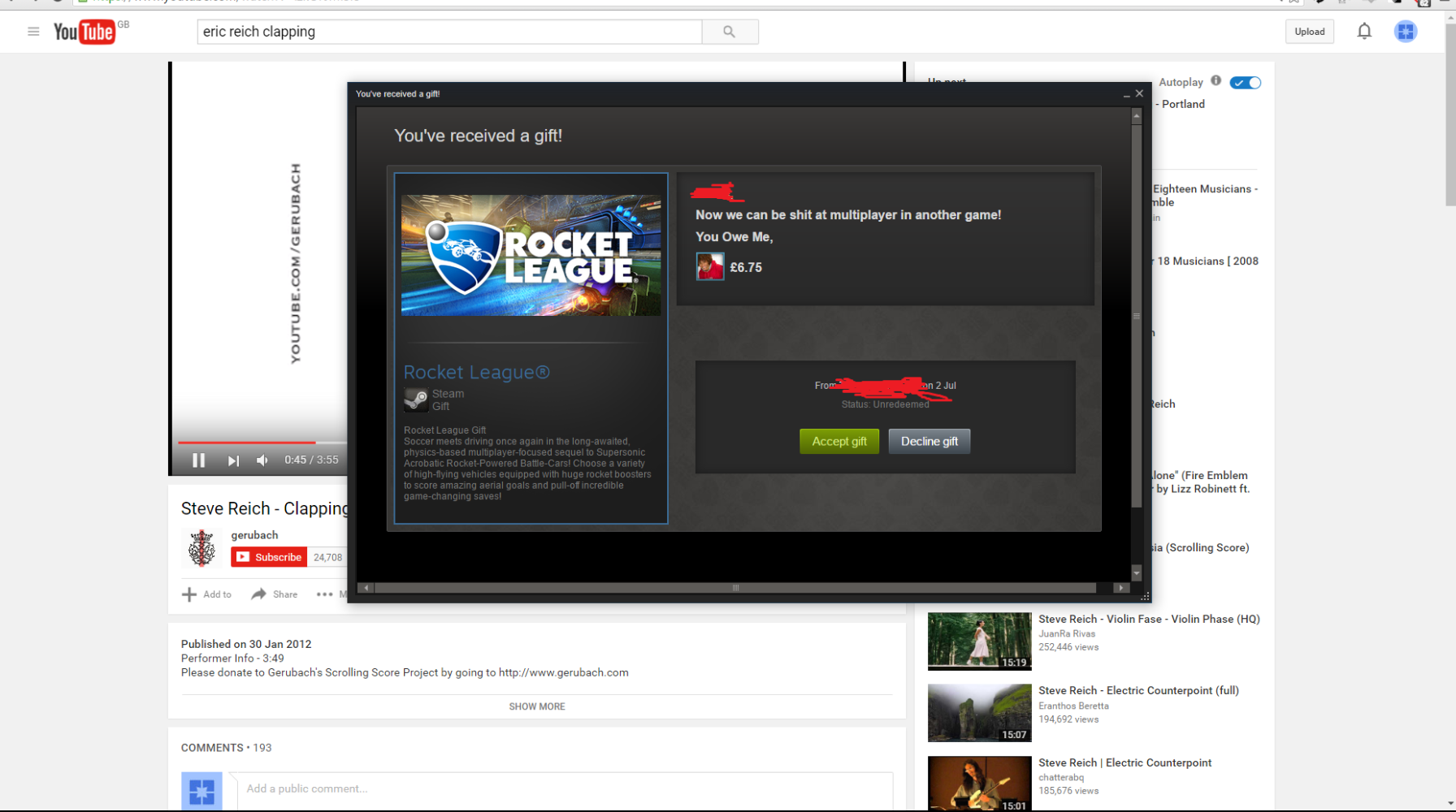
Task: Go to the YouTube home logo
Action: (x=84, y=32)
